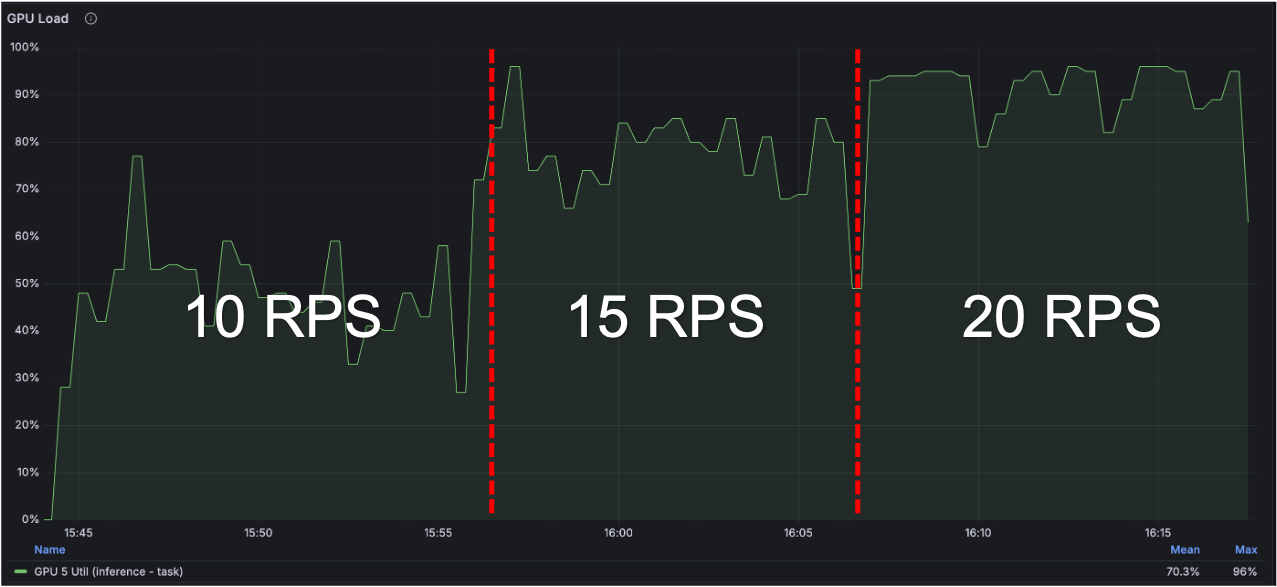Click the second red dashed annotation marker
The image size is (1277, 587).
[858, 280]
